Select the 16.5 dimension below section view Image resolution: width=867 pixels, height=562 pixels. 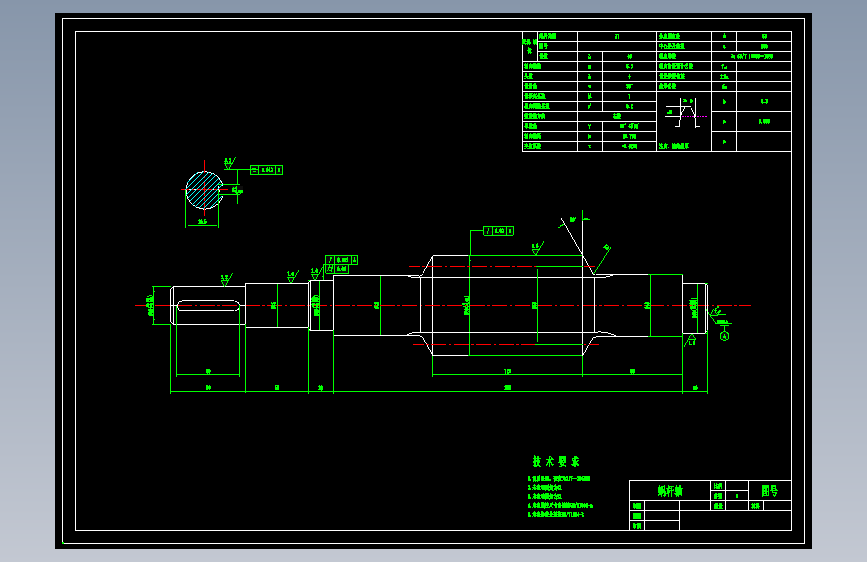pyautogui.click(x=202, y=221)
